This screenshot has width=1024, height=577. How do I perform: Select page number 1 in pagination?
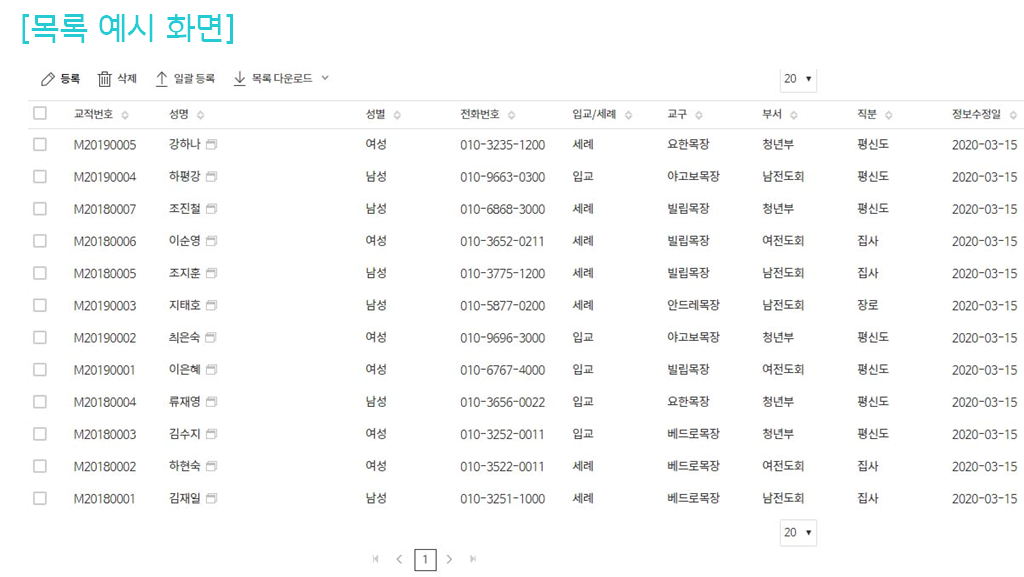[425, 559]
